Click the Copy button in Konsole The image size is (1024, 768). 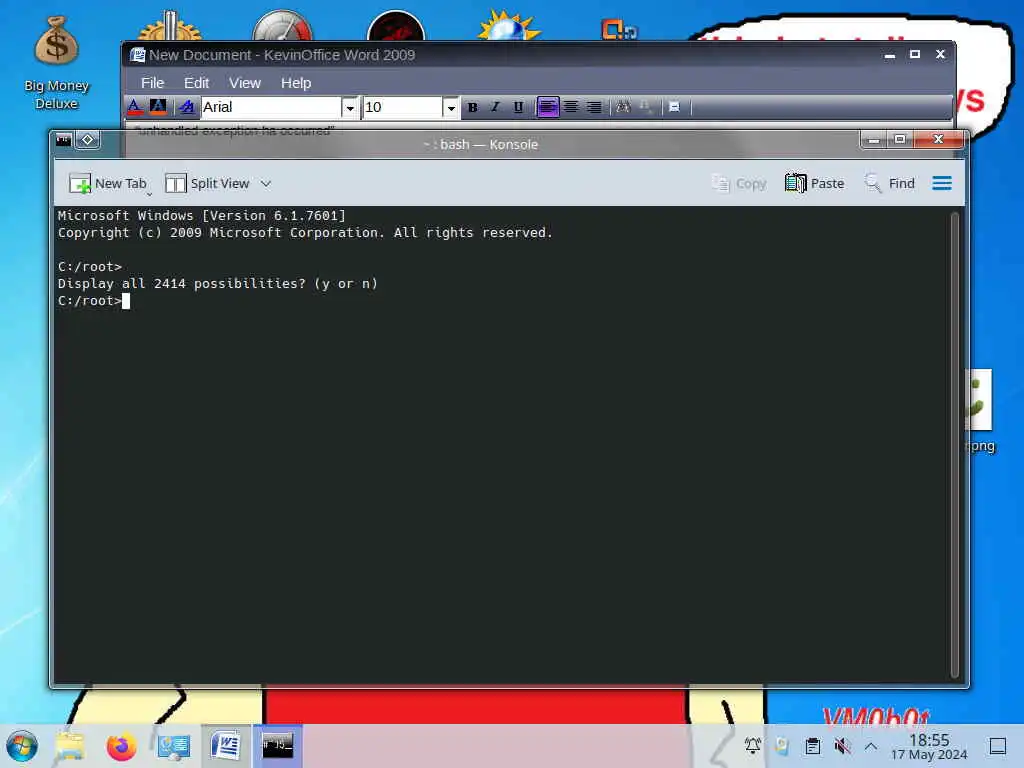pos(739,184)
